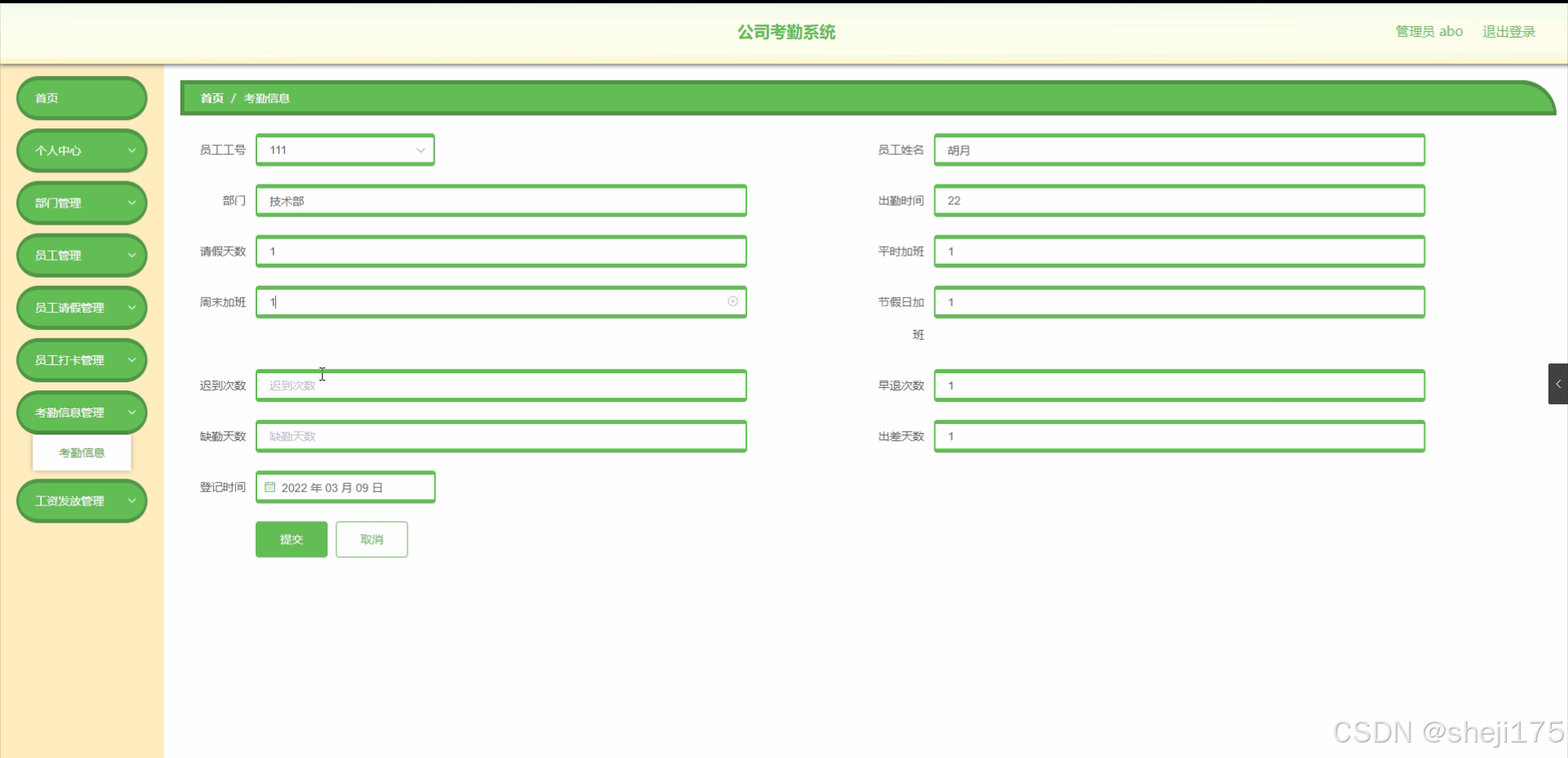Screen dimensions: 1568x758
Task: Click into the empty 缺勤天数 field
Action: tap(501, 436)
